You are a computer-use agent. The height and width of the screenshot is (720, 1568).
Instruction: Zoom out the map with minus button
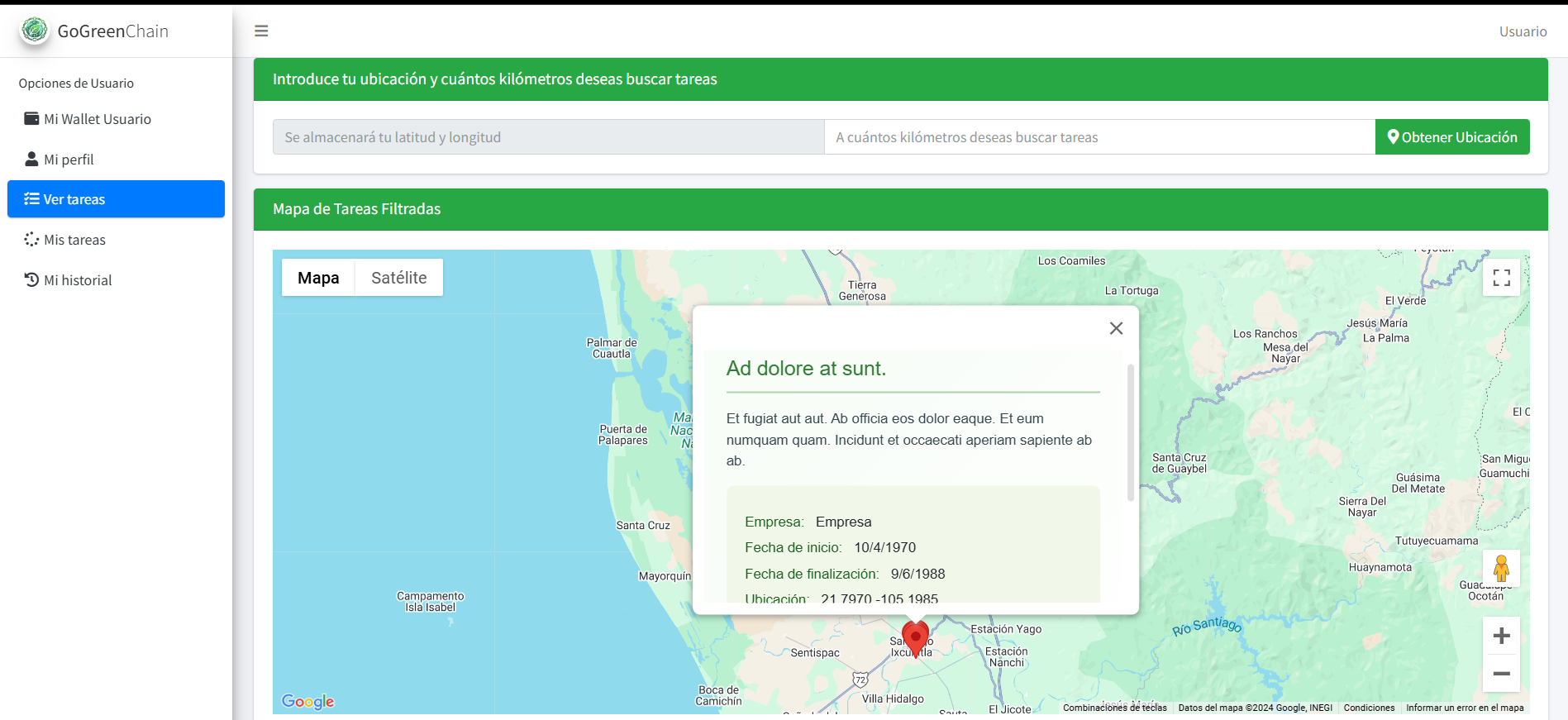pos(1501,674)
